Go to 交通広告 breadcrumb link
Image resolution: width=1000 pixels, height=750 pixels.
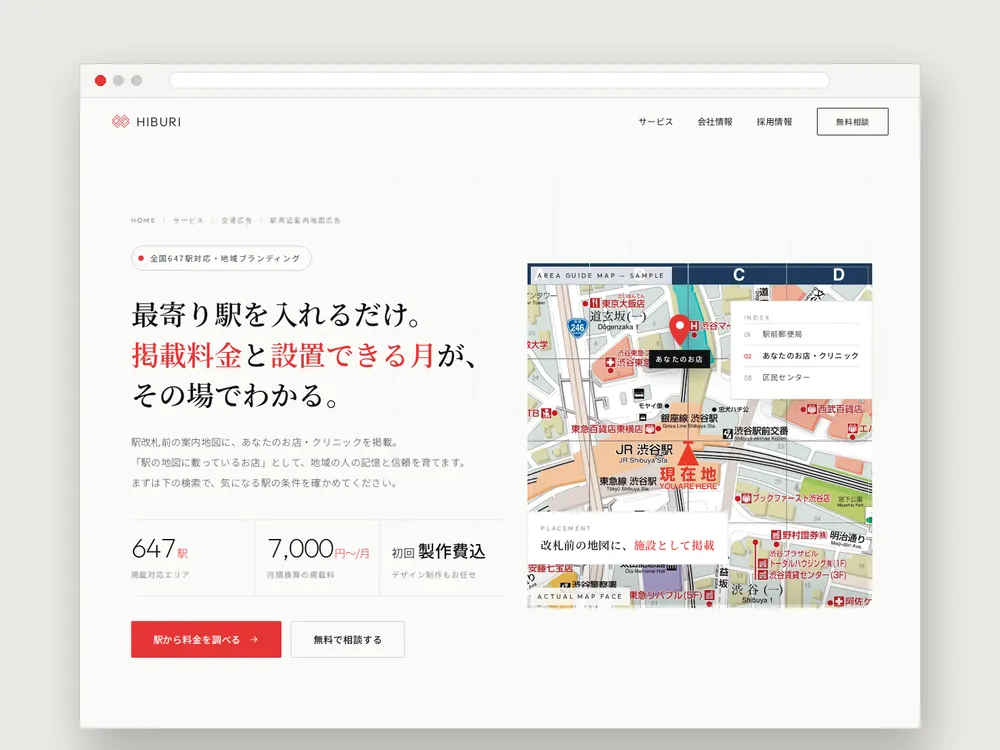point(237,220)
